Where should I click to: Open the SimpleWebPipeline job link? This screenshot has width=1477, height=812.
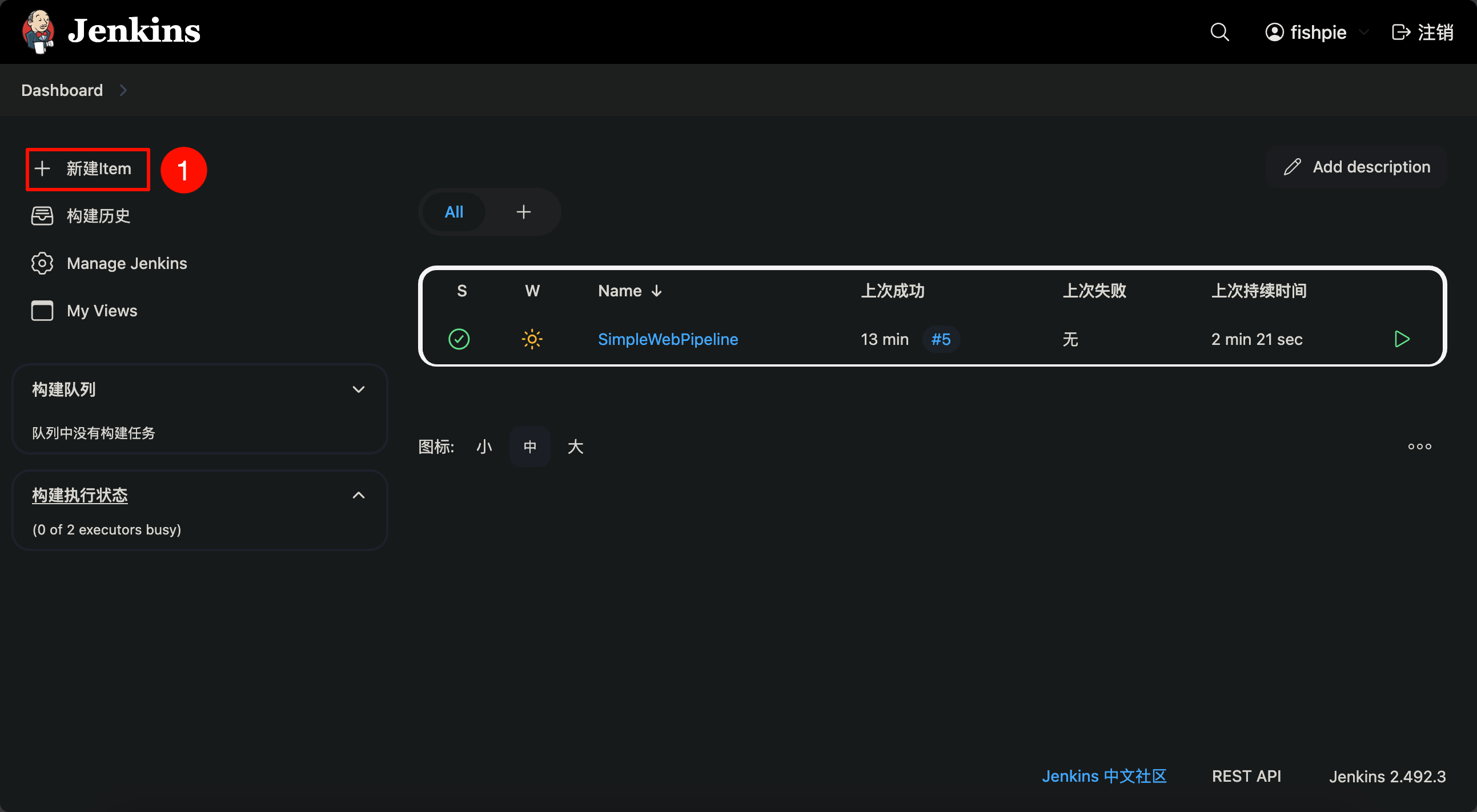click(668, 339)
